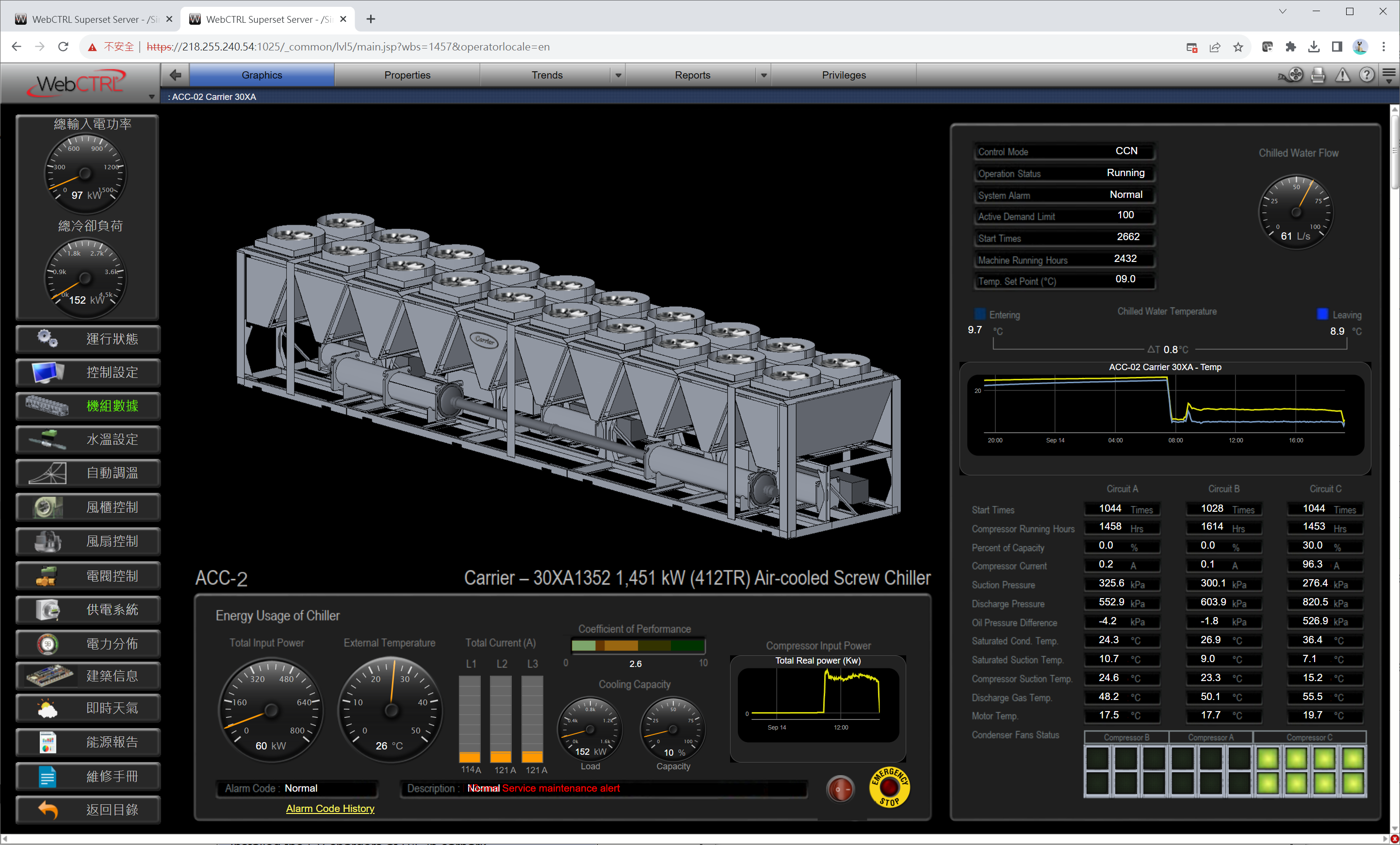Open alarms via the warning triangle icon

pyautogui.click(x=1342, y=74)
